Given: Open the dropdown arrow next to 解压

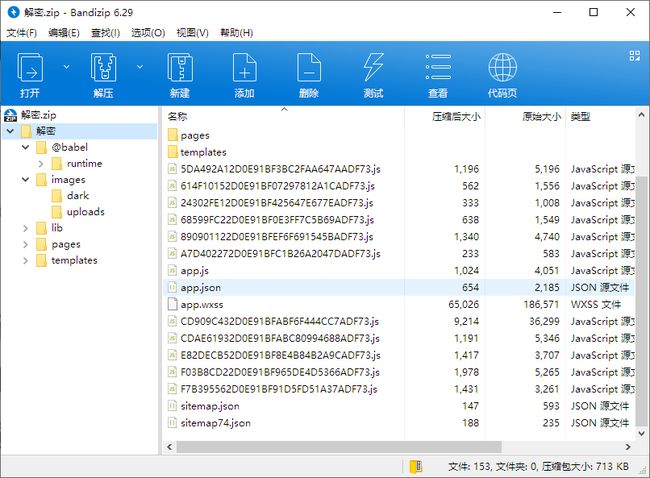Looking at the screenshot, I should pos(140,67).
